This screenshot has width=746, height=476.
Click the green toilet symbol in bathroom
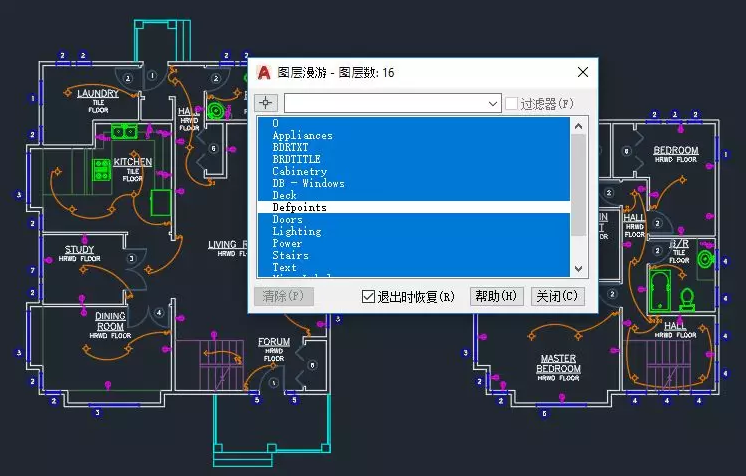coord(687,300)
